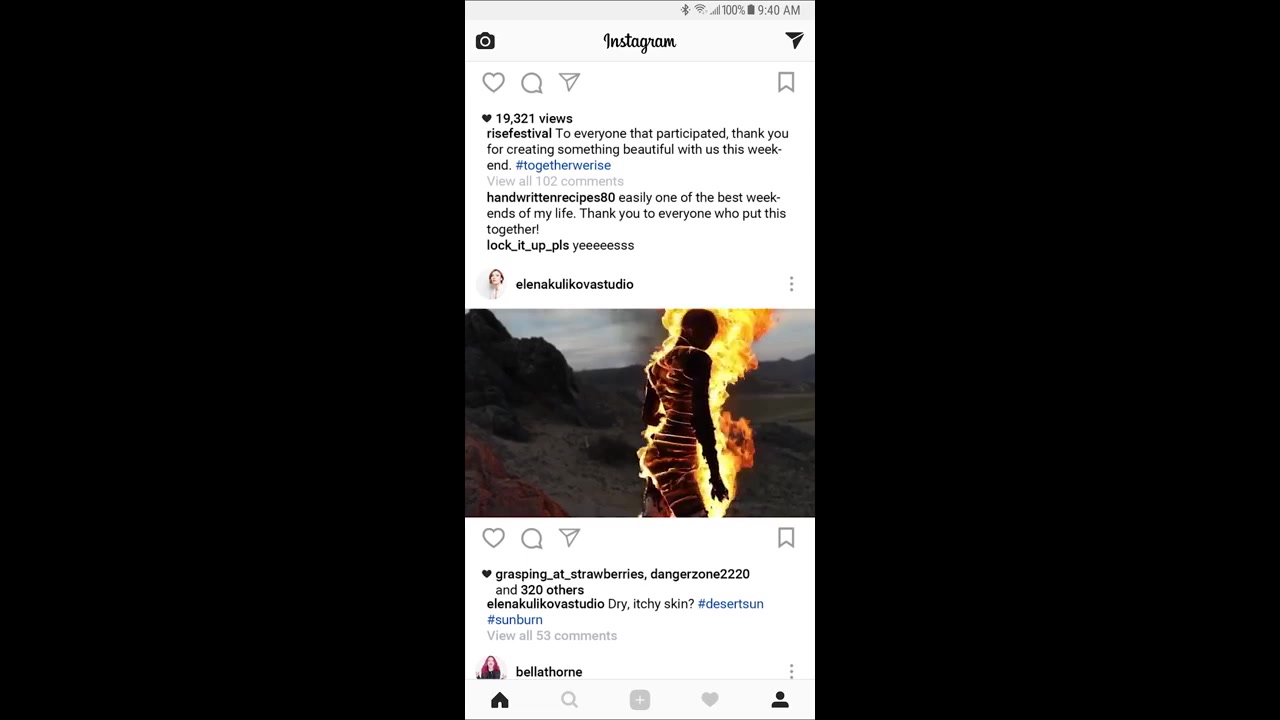Screen dimensions: 1280x720
Task: Comment on the risefestival post
Action: [x=532, y=83]
